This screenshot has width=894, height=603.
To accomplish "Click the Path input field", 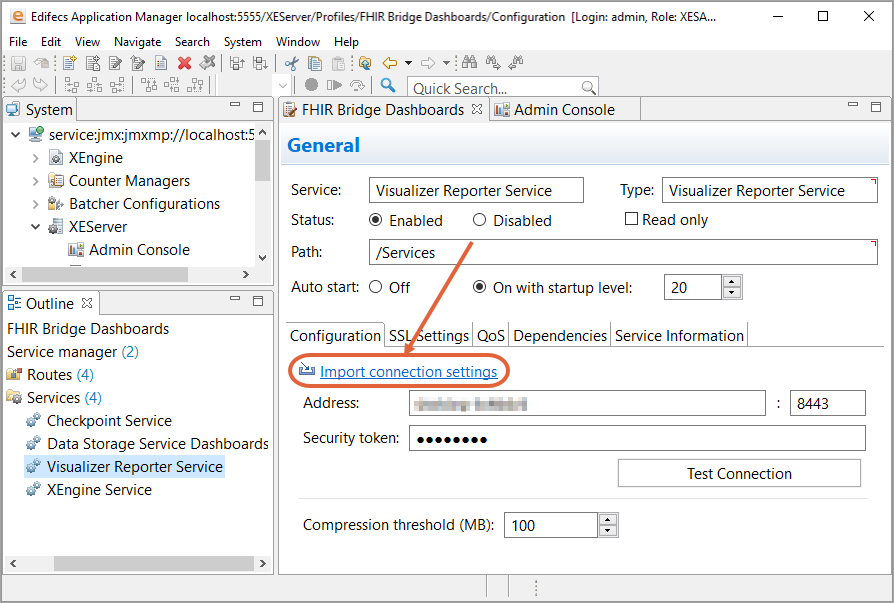I will point(623,252).
